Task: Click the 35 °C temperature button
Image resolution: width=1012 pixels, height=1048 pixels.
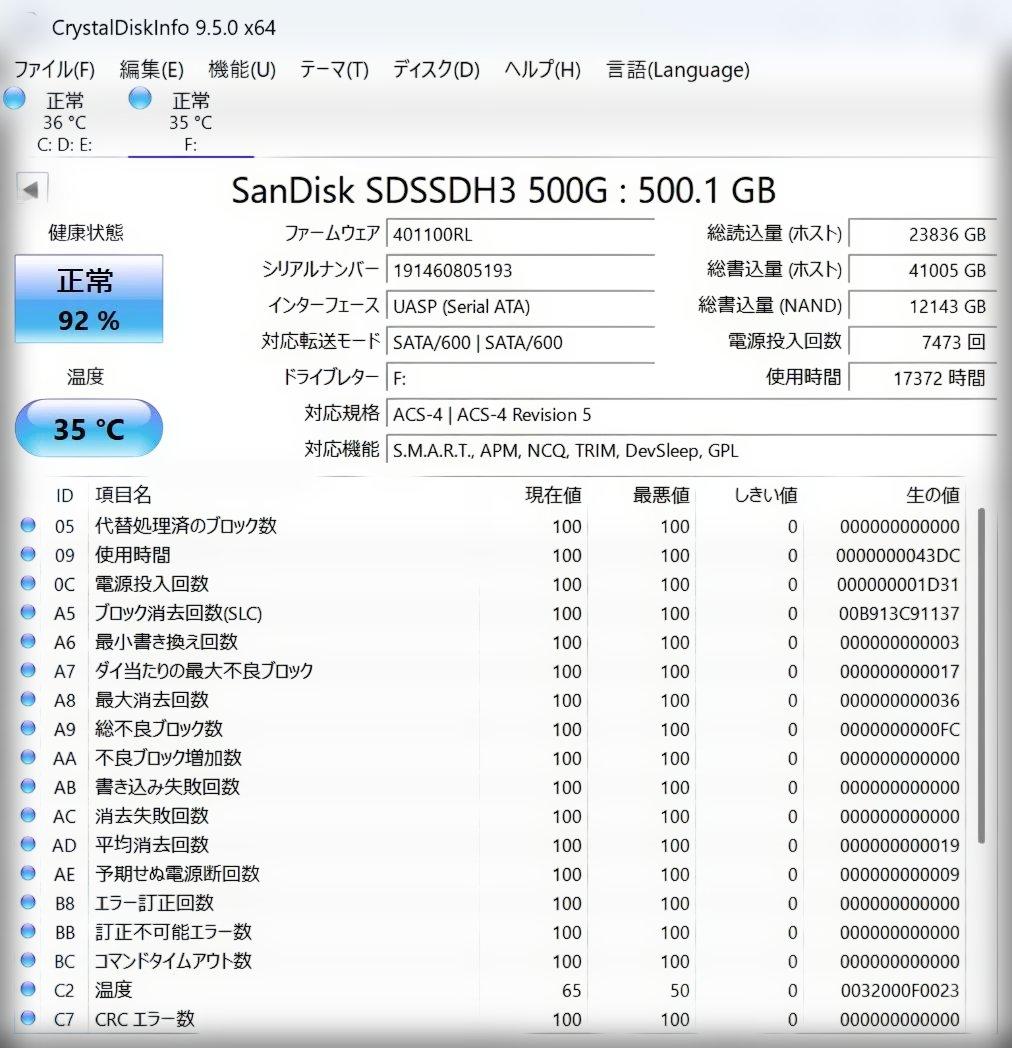Action: (89, 428)
